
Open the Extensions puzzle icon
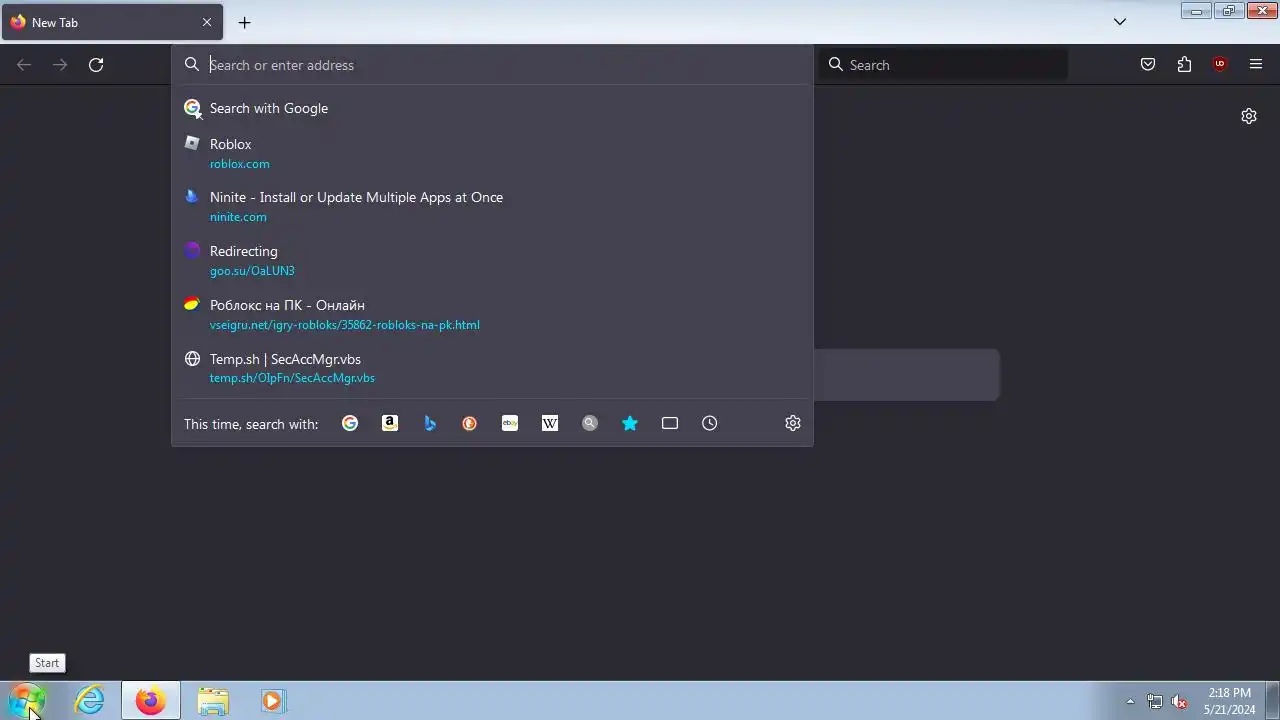1184,65
